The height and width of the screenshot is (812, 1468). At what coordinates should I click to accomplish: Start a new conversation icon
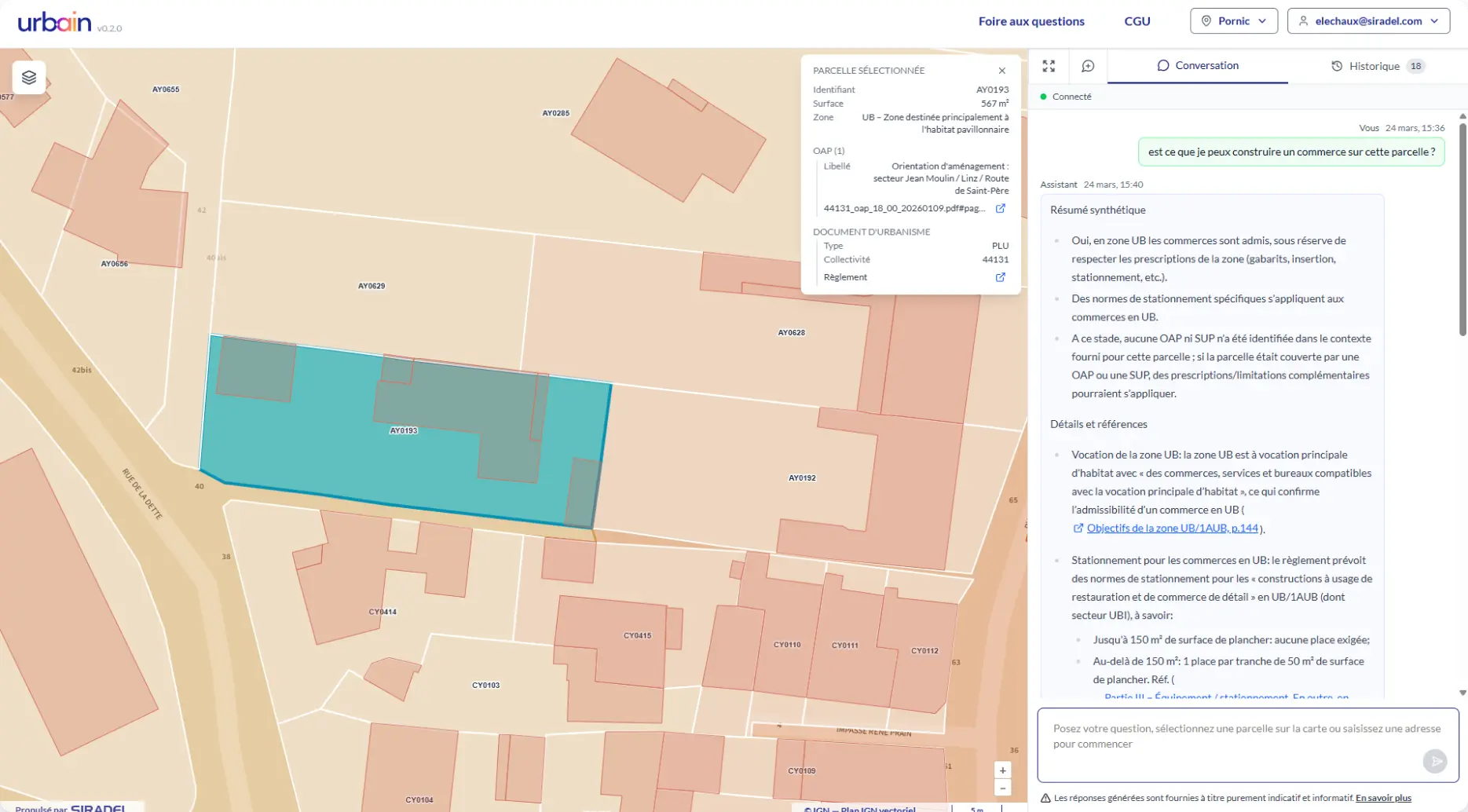(1088, 66)
